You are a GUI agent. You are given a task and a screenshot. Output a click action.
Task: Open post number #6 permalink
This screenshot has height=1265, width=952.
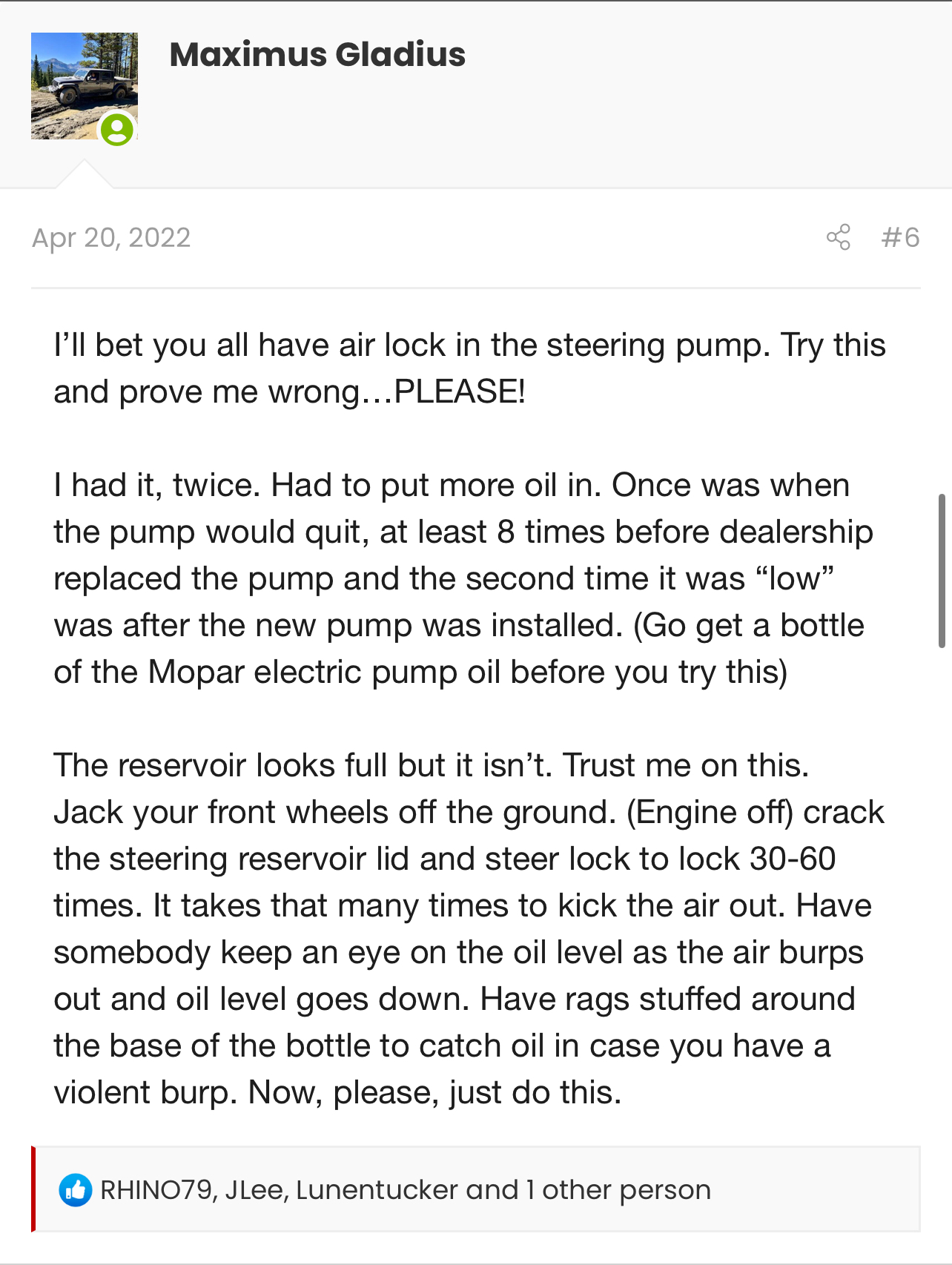(x=900, y=237)
